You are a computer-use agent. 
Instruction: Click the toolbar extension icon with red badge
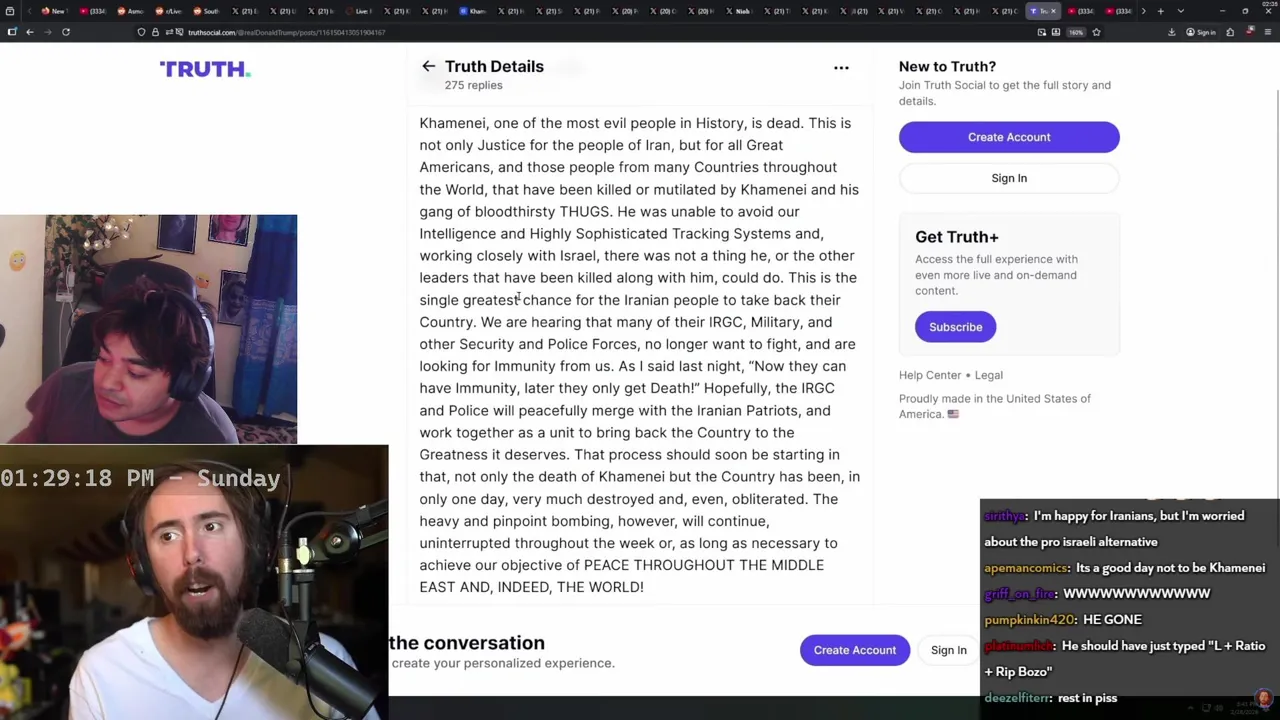pyautogui.click(x=1249, y=31)
